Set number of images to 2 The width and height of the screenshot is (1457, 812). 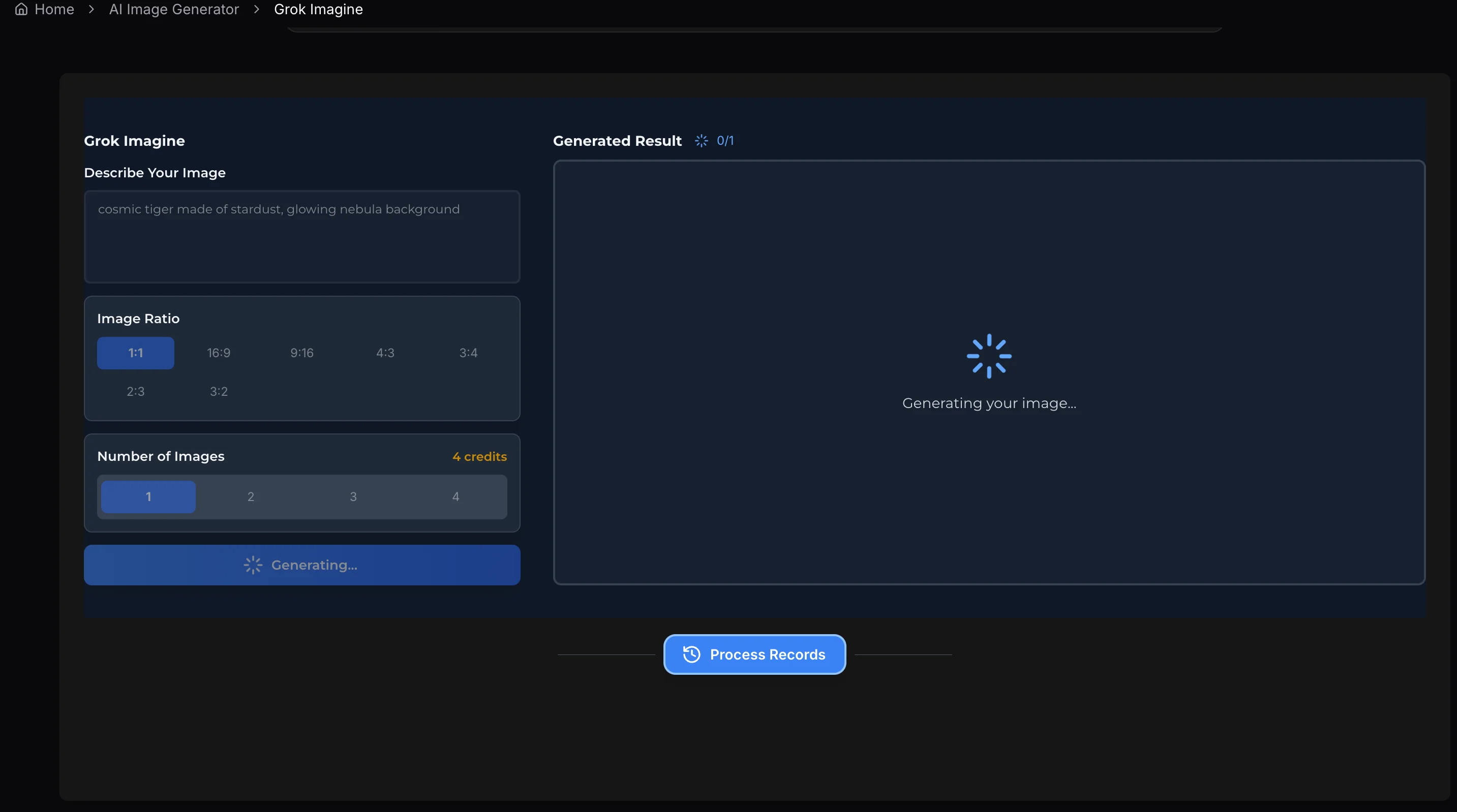[251, 496]
